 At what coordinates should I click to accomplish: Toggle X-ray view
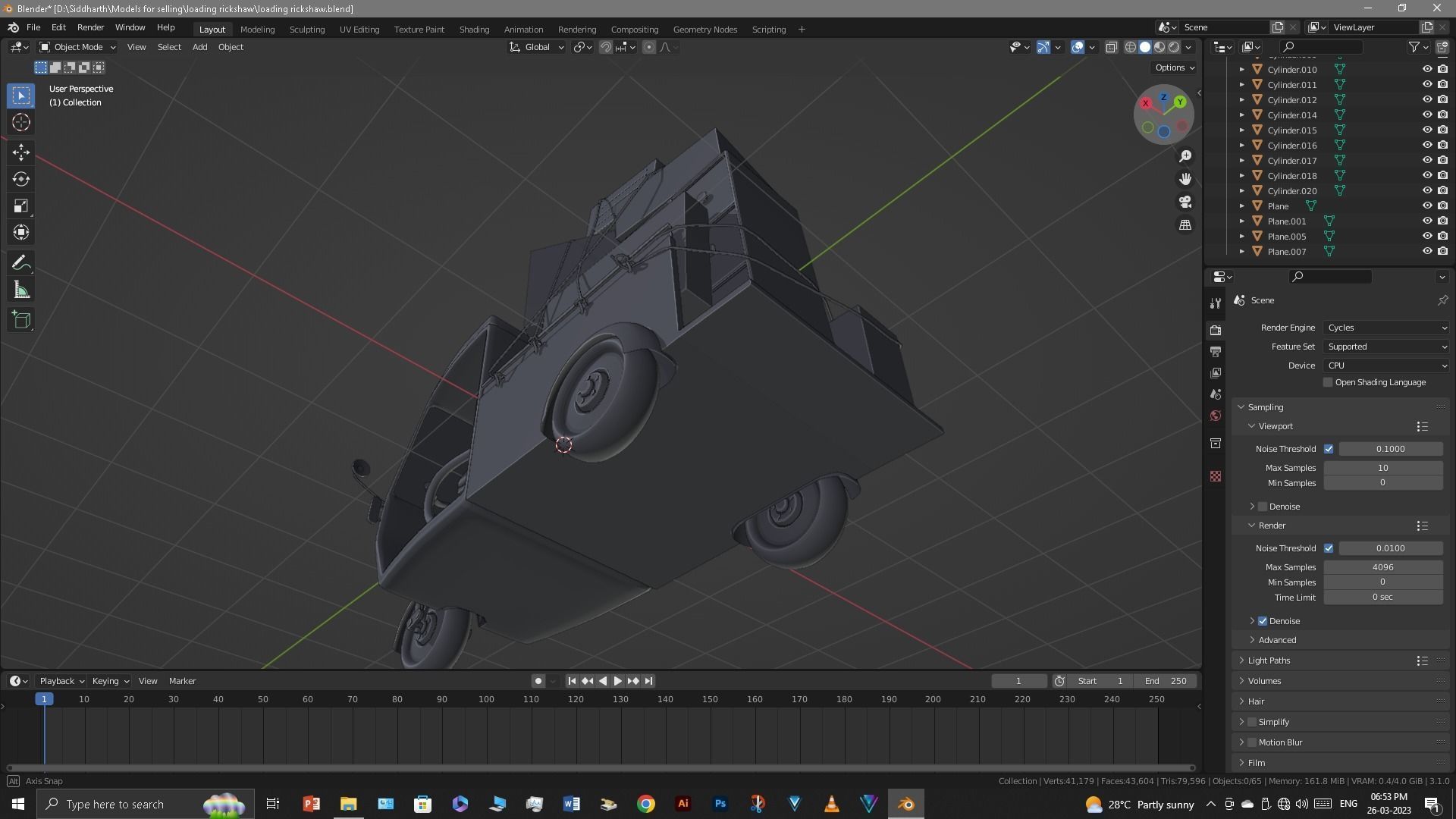(1111, 47)
